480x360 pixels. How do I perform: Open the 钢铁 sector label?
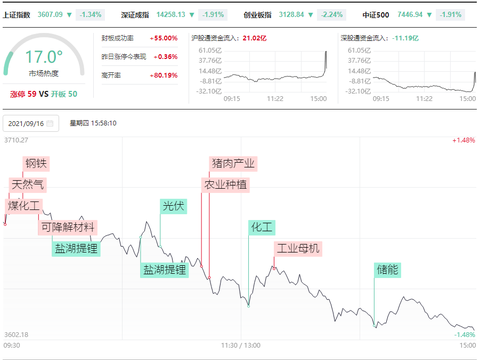[36, 164]
